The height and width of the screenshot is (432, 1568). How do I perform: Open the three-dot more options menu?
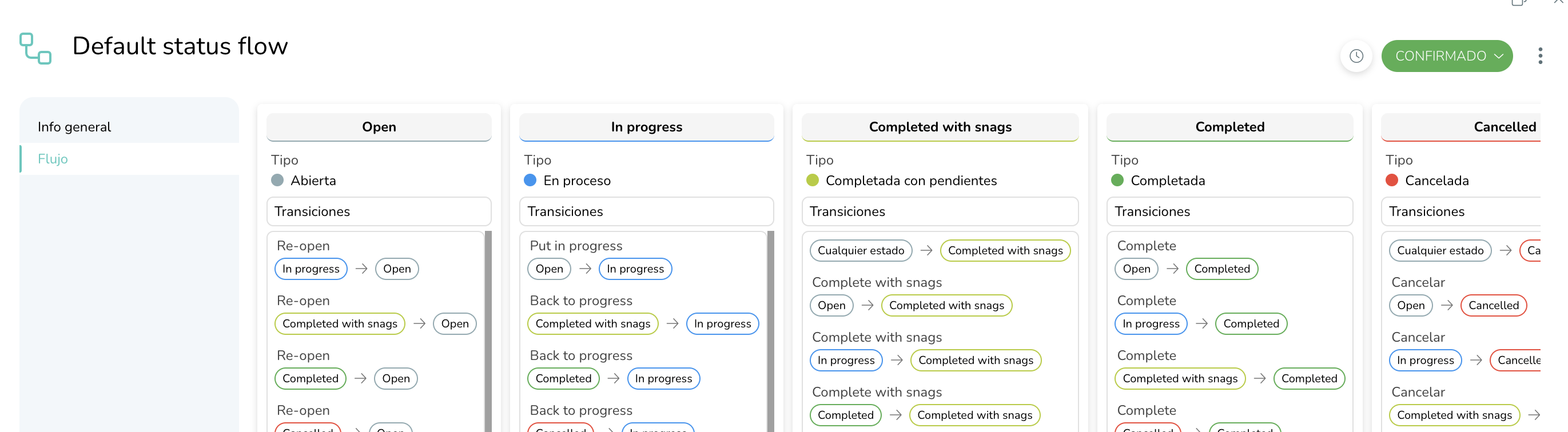(x=1539, y=56)
